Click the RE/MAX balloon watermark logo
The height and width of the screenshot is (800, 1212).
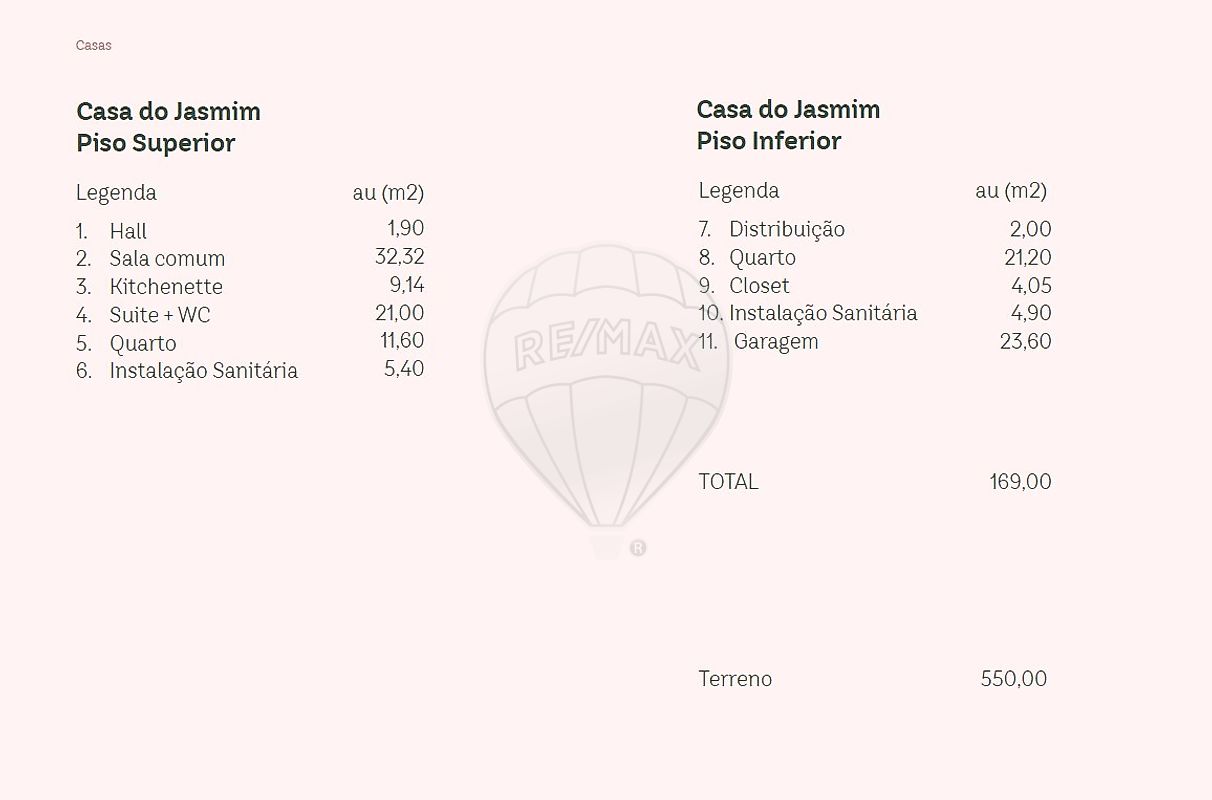[x=606, y=390]
